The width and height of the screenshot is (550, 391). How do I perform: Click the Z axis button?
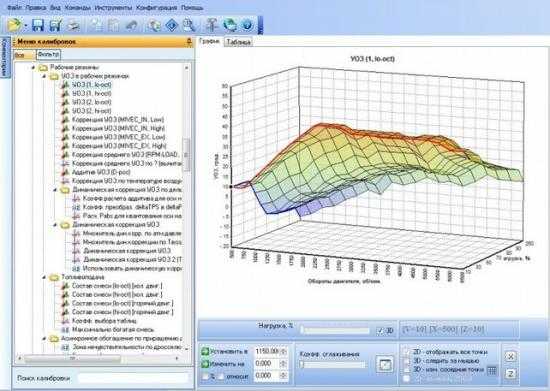(x=511, y=373)
